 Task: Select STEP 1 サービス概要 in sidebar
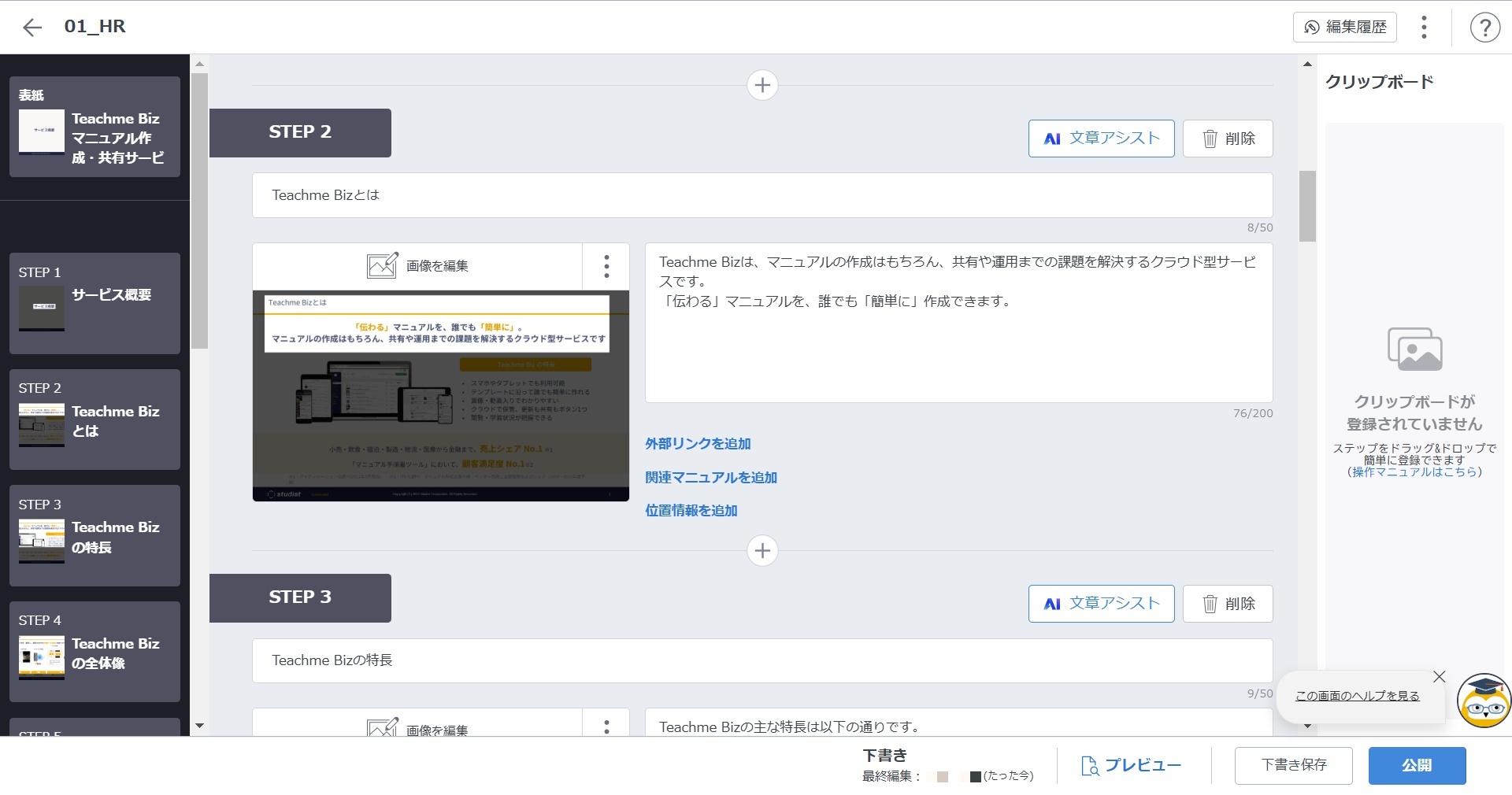[x=94, y=303]
